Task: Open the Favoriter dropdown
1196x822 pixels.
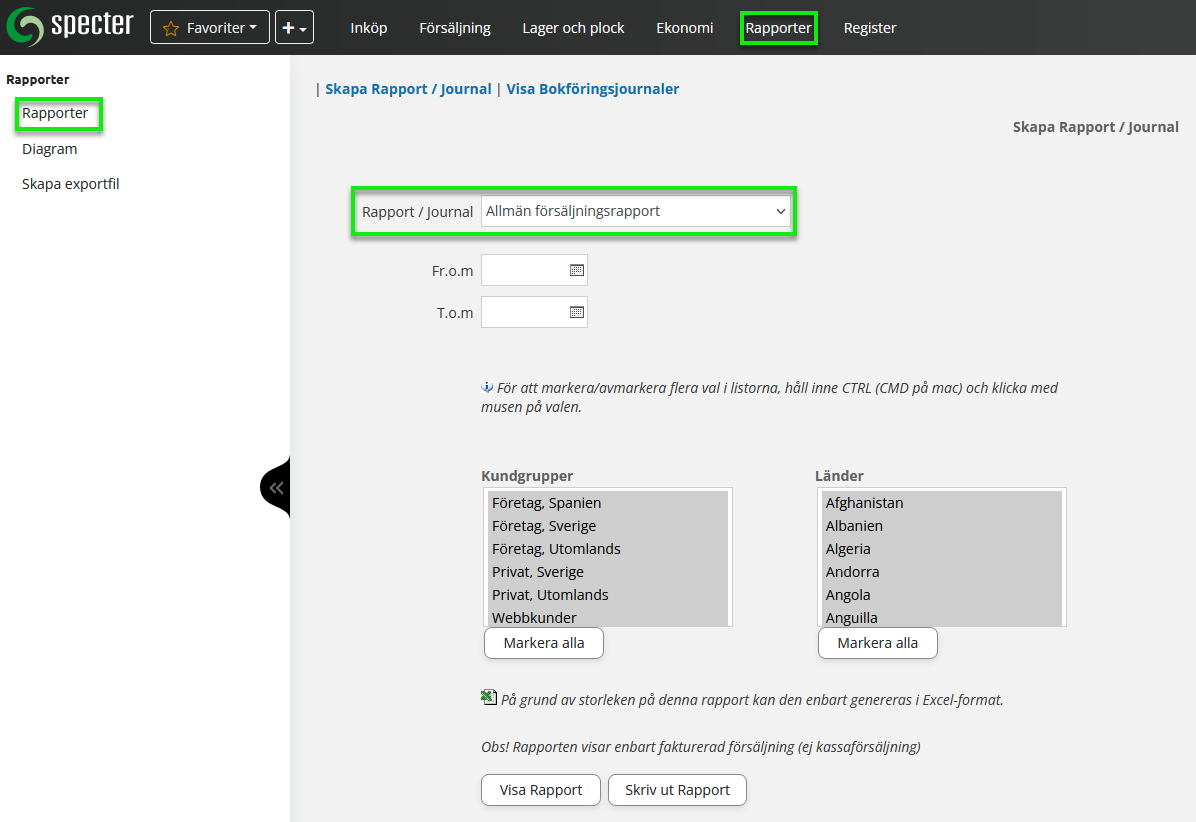Action: point(209,28)
